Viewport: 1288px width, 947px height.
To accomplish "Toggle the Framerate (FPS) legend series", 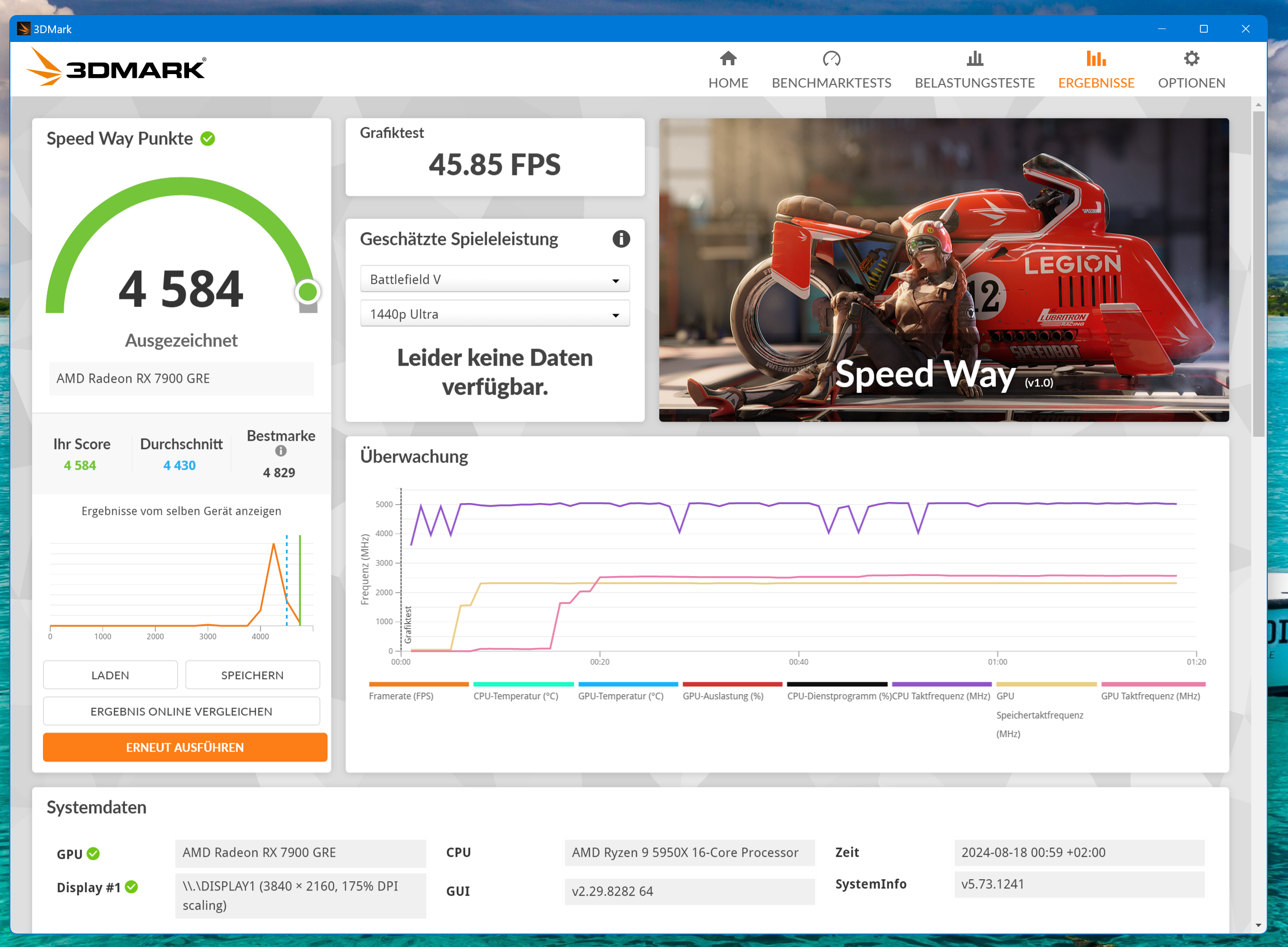I will point(401,695).
